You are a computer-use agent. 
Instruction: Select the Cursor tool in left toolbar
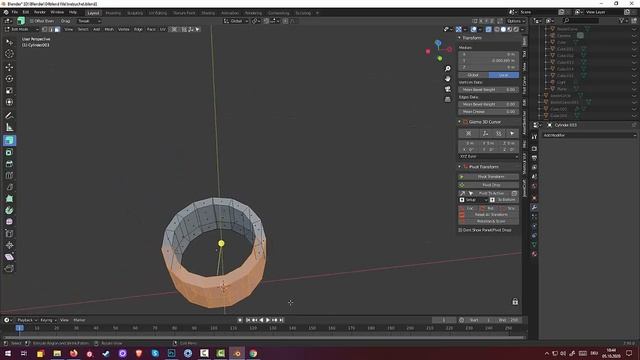(x=9, y=53)
